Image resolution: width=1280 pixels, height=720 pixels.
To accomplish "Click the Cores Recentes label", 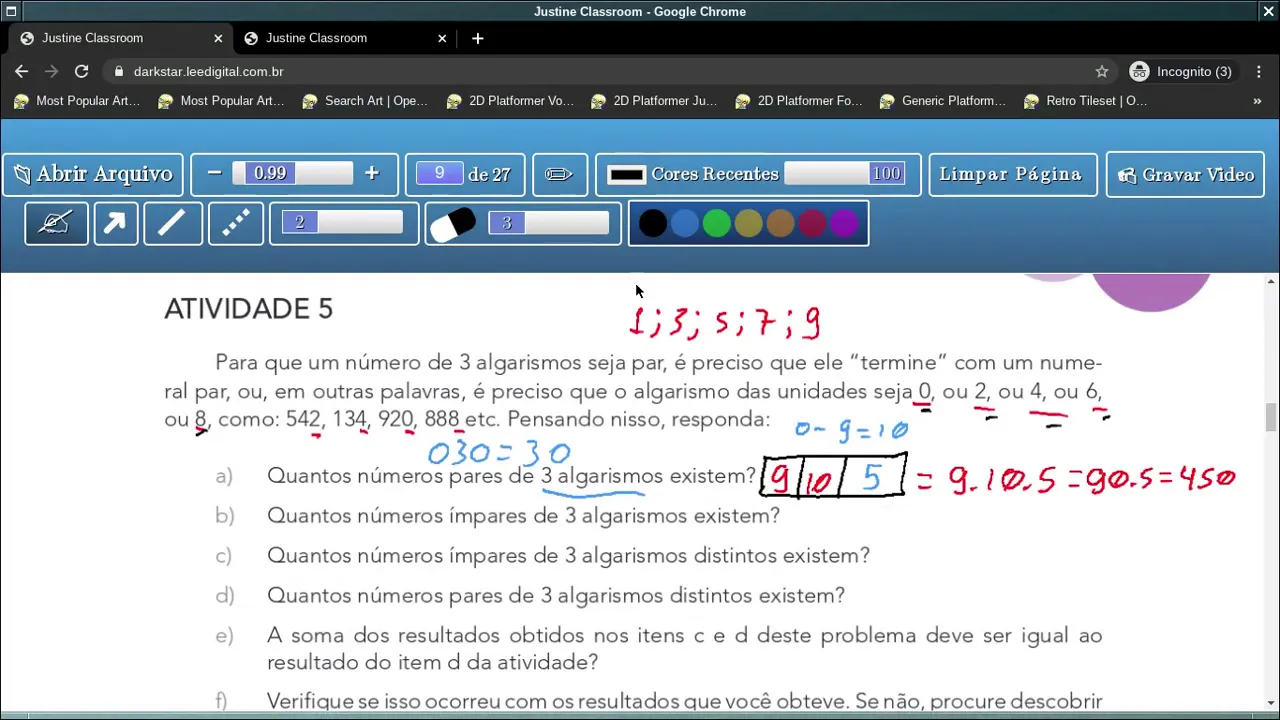I will tap(714, 174).
